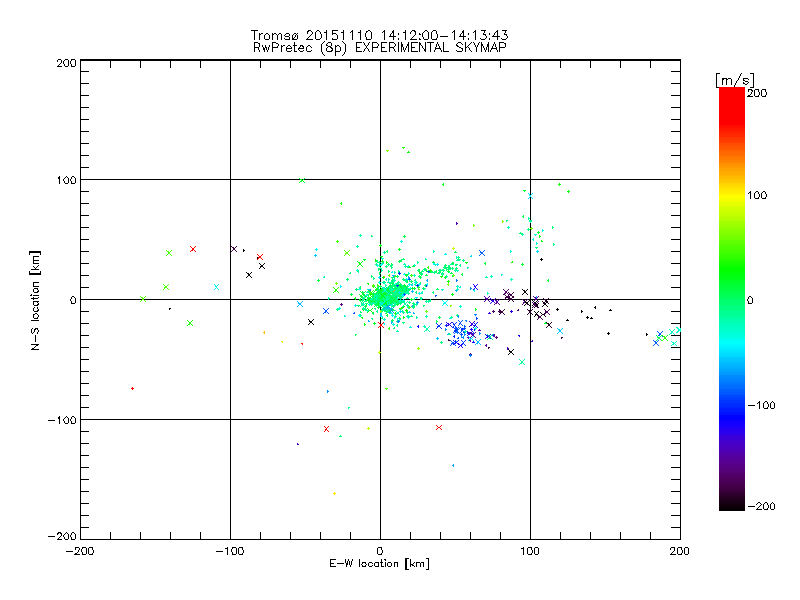
Task: Click the subtitle 'RwPretec (8p) EXPERIMENTAL SKYMAP'
Action: (380, 48)
